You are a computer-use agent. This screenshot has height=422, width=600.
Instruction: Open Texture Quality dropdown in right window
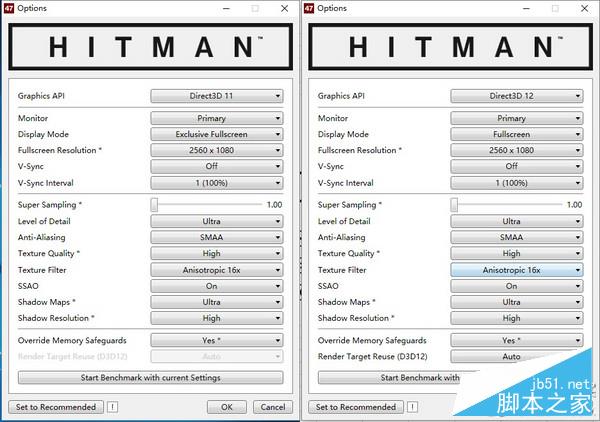point(517,253)
